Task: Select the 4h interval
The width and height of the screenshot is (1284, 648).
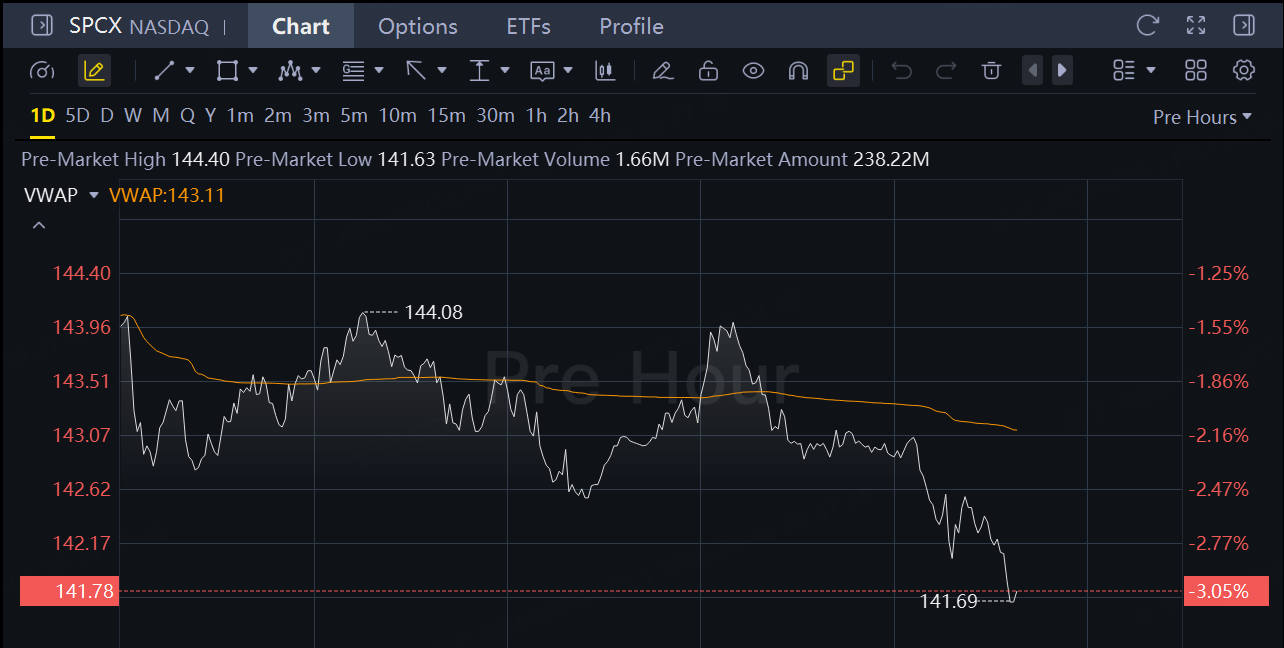Action: tap(600, 116)
